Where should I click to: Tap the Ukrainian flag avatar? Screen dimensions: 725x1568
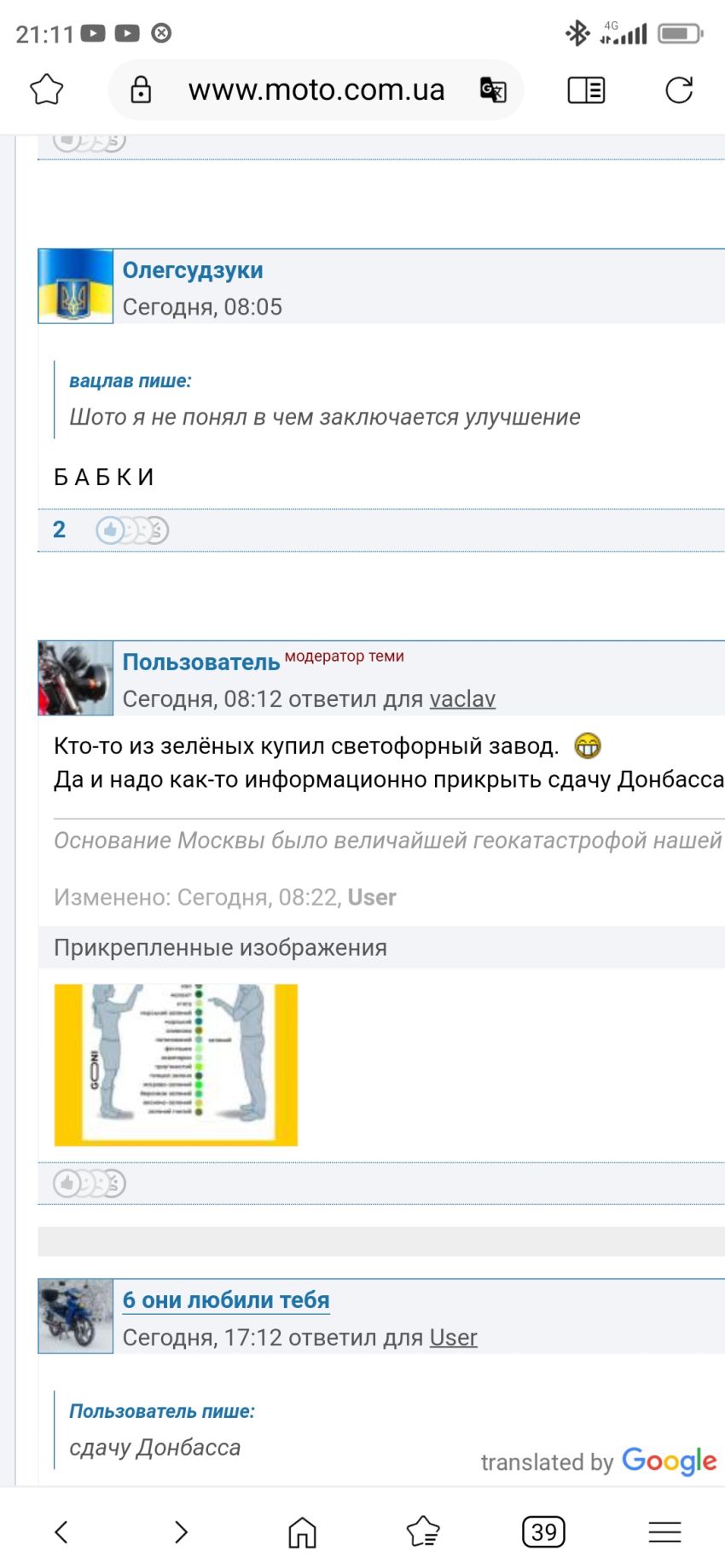[76, 286]
